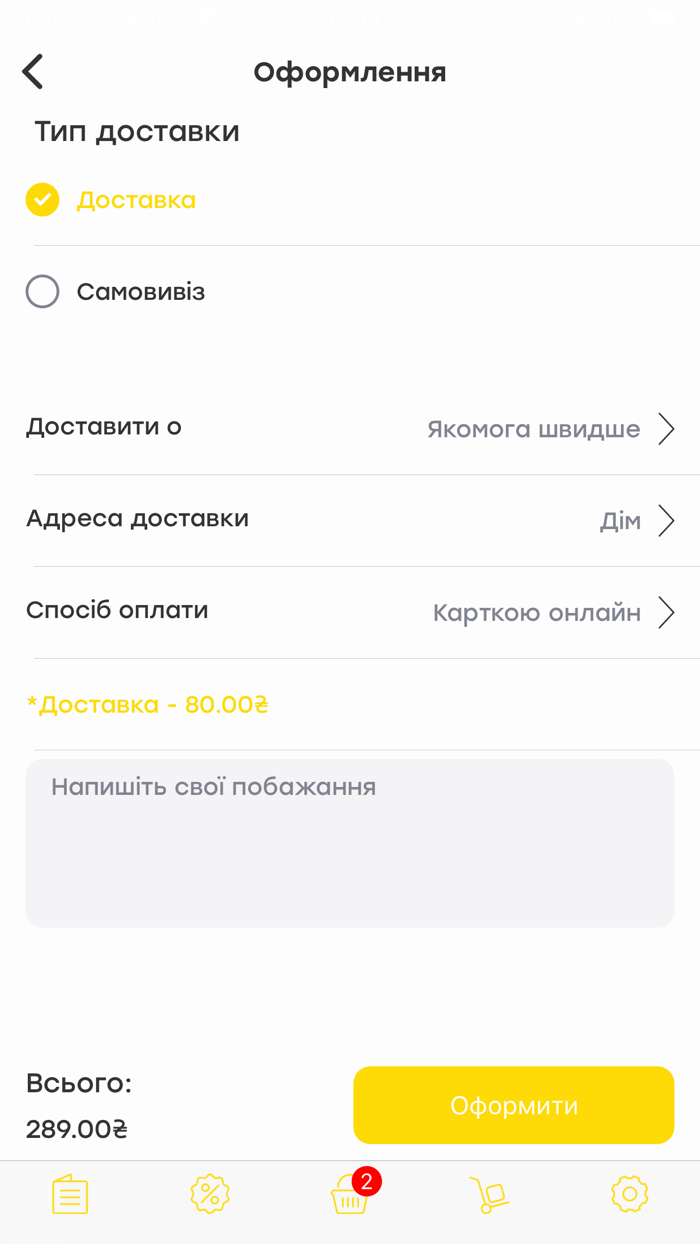700x1244 pixels.
Task: Tap the Доставка label text
Action: (x=136, y=200)
